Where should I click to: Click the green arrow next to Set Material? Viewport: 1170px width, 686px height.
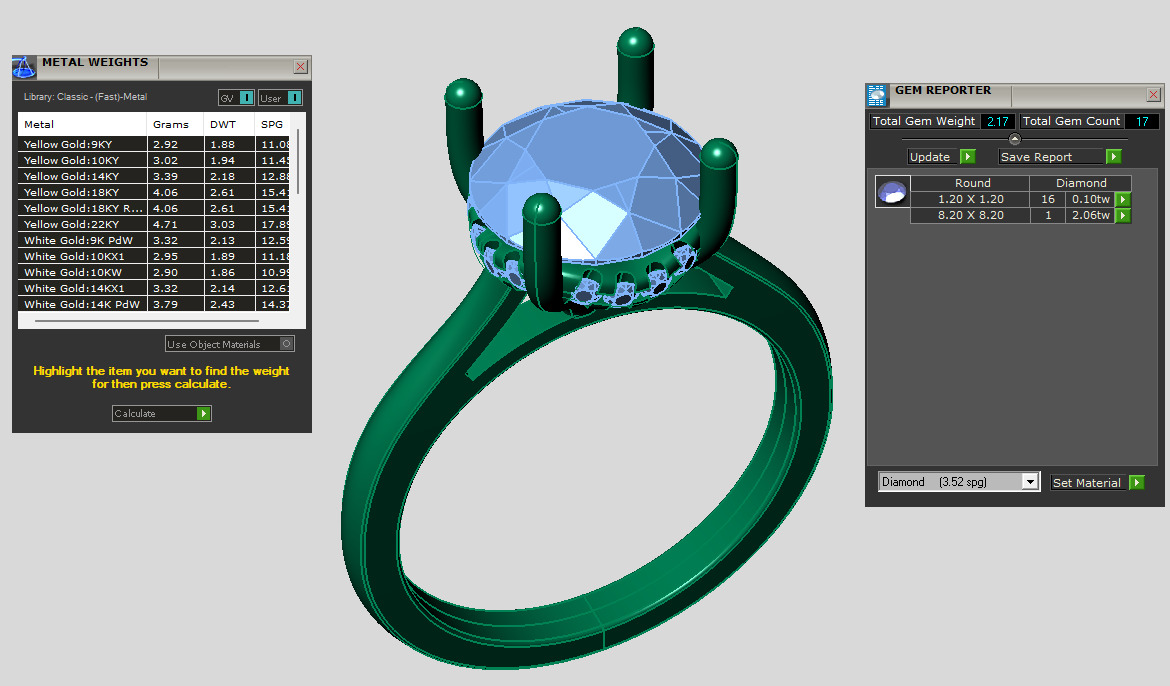point(1136,483)
